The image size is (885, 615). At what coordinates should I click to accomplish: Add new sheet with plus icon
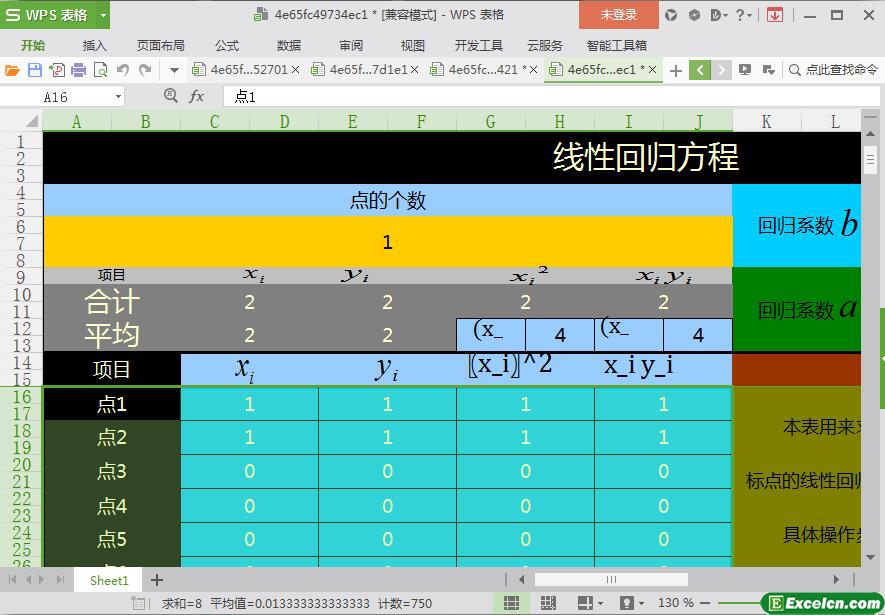tap(157, 580)
